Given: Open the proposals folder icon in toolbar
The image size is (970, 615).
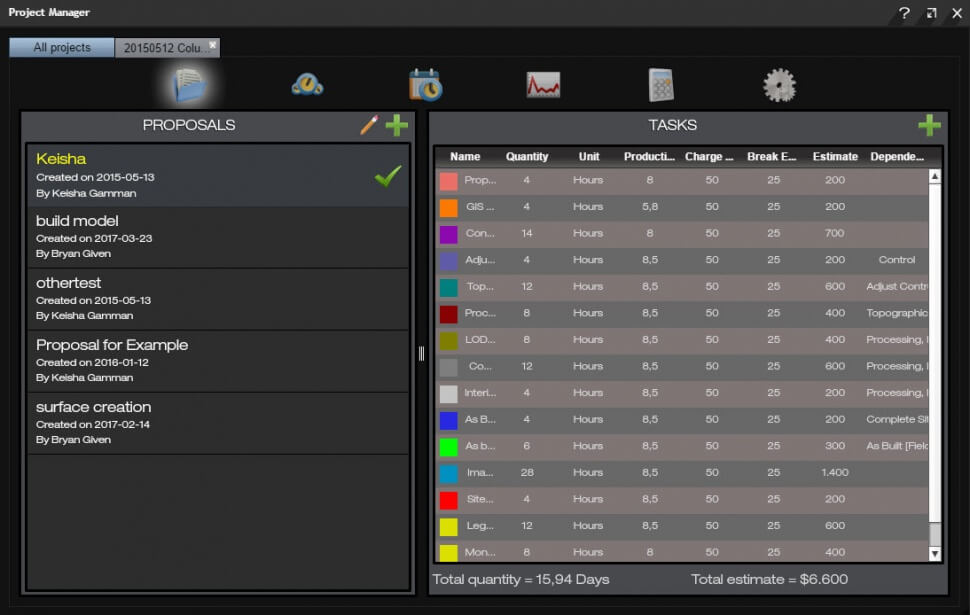Looking at the screenshot, I should [x=188, y=85].
